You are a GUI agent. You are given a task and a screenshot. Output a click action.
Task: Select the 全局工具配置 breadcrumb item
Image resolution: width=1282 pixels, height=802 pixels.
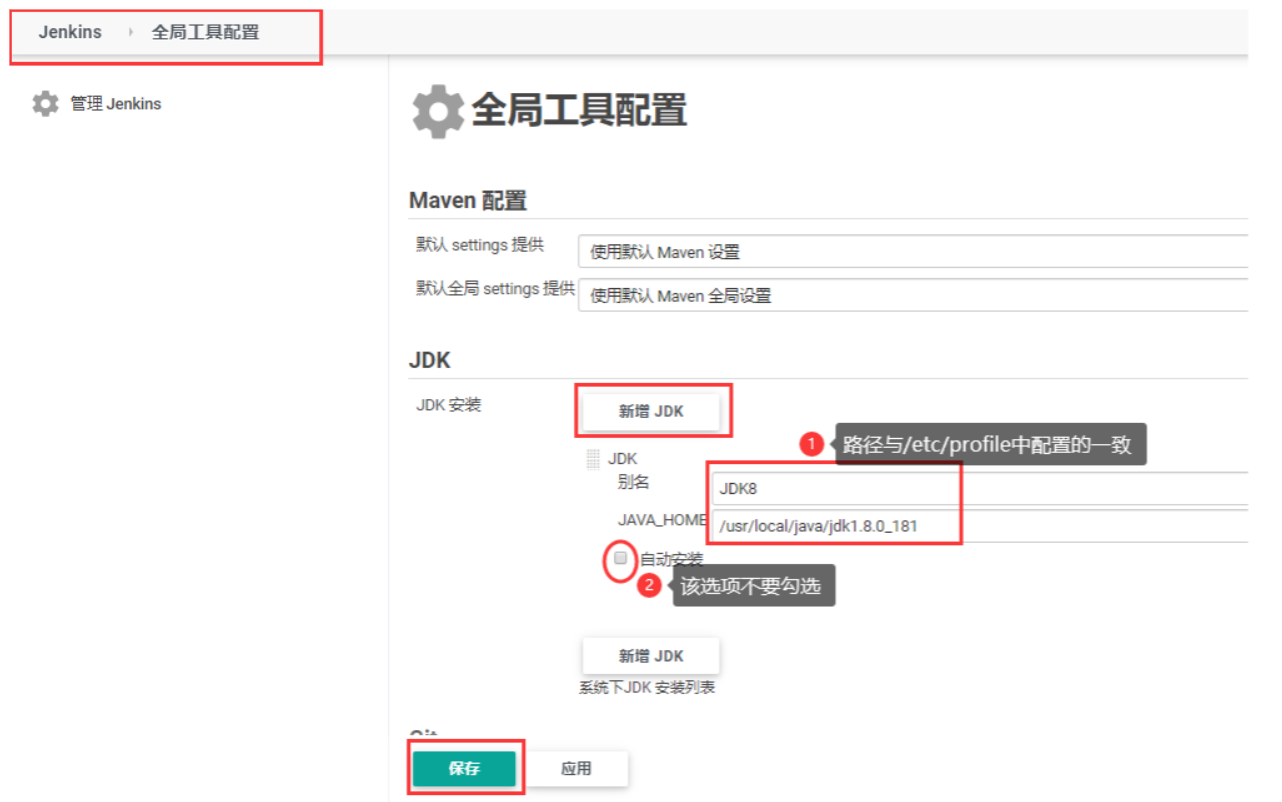pyautogui.click(x=205, y=32)
